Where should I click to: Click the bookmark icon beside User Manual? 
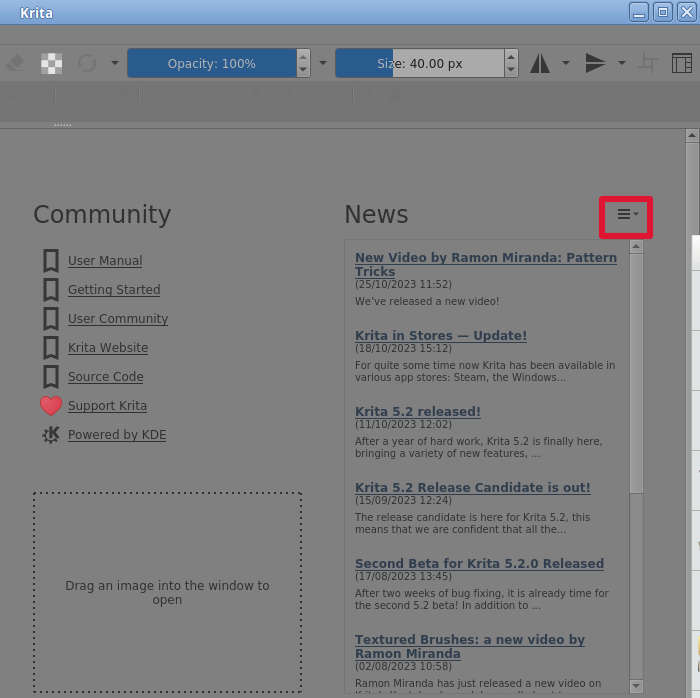(51, 261)
